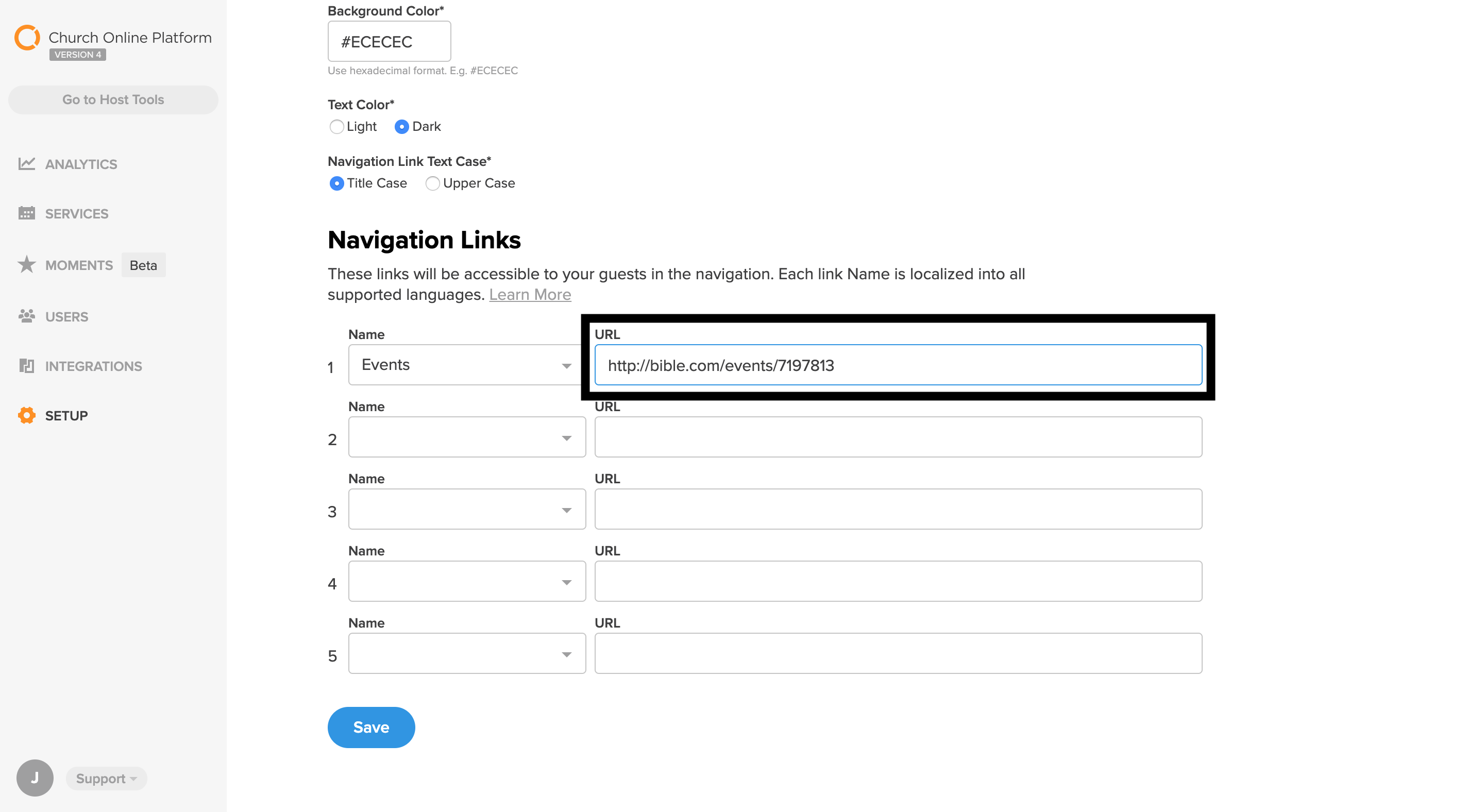
Task: Go to Host Tools
Action: point(113,99)
